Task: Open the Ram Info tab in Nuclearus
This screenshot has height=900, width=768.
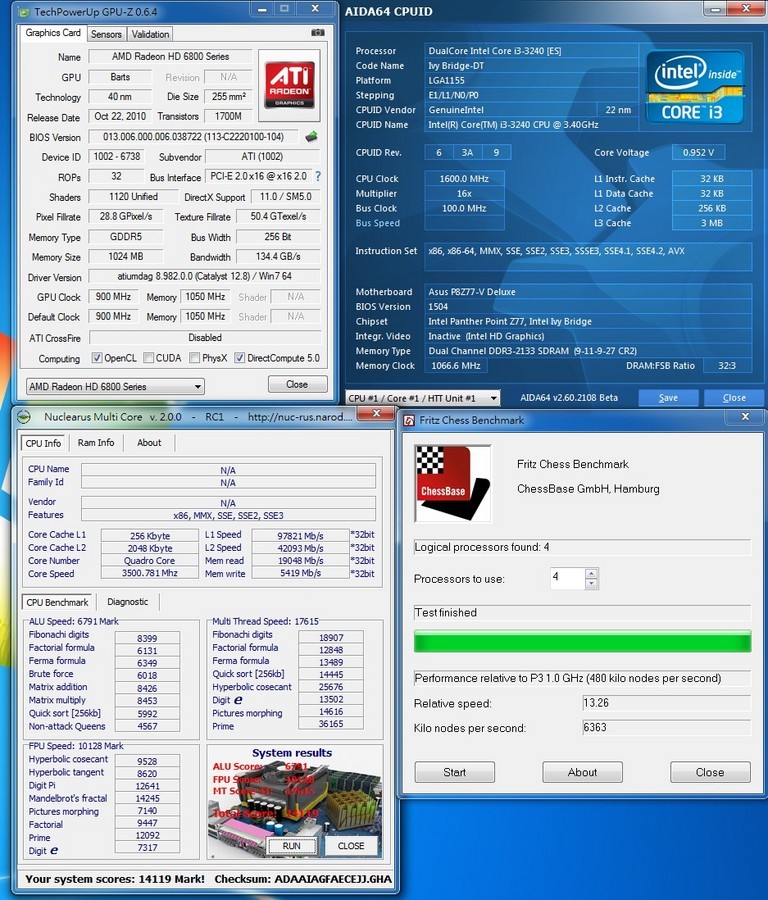Action: click(96, 443)
